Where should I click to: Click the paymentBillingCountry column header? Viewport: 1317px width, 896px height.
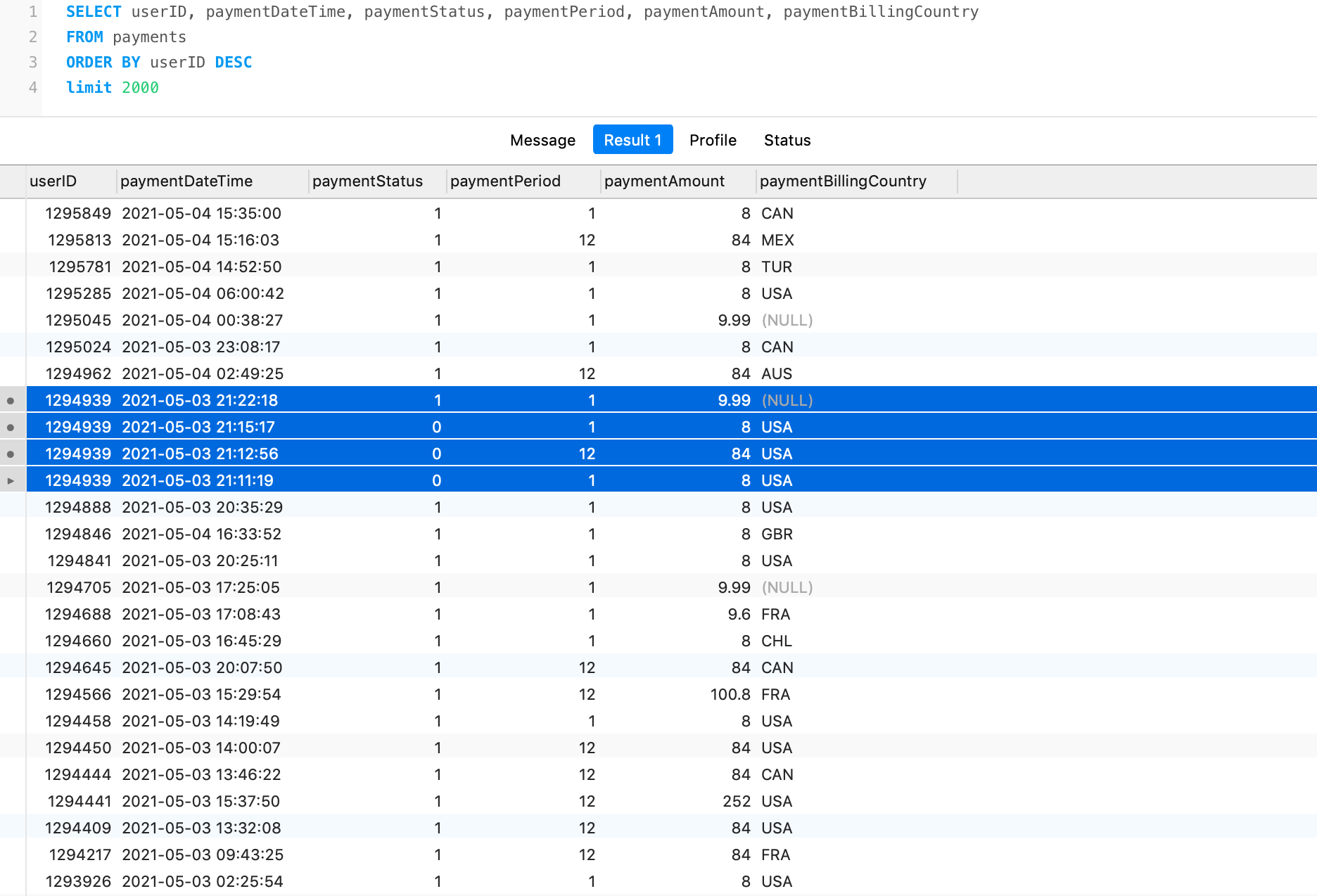(x=857, y=181)
